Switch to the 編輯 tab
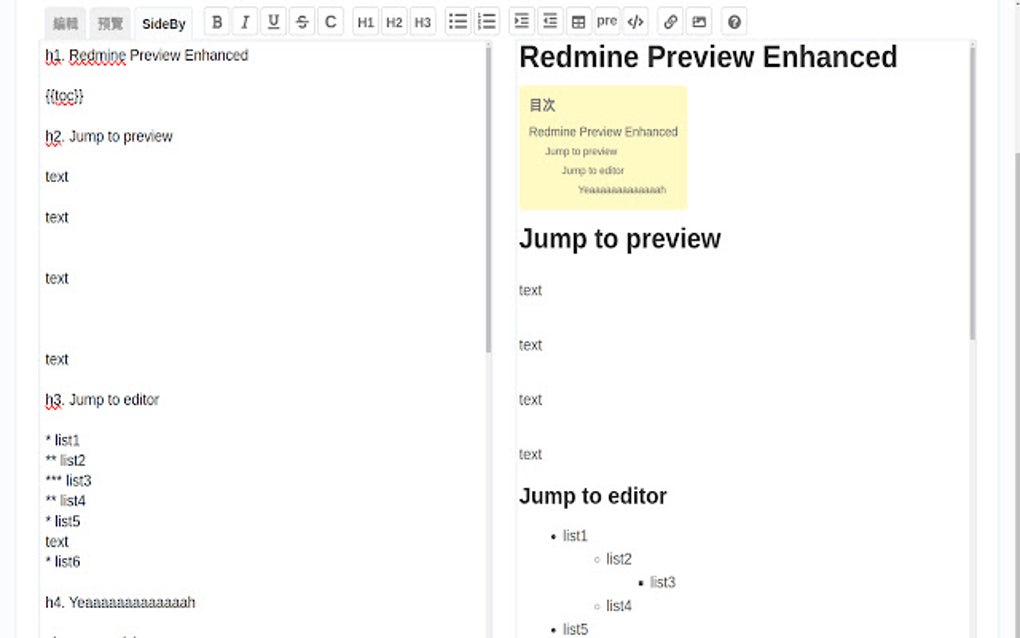 coord(64,21)
